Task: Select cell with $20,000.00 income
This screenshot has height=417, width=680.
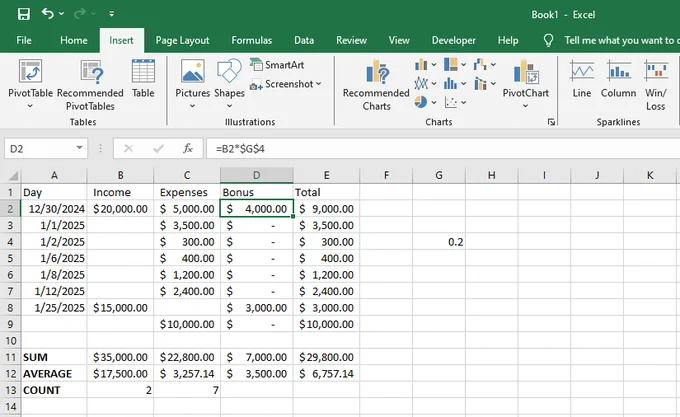Action: [x=121, y=208]
